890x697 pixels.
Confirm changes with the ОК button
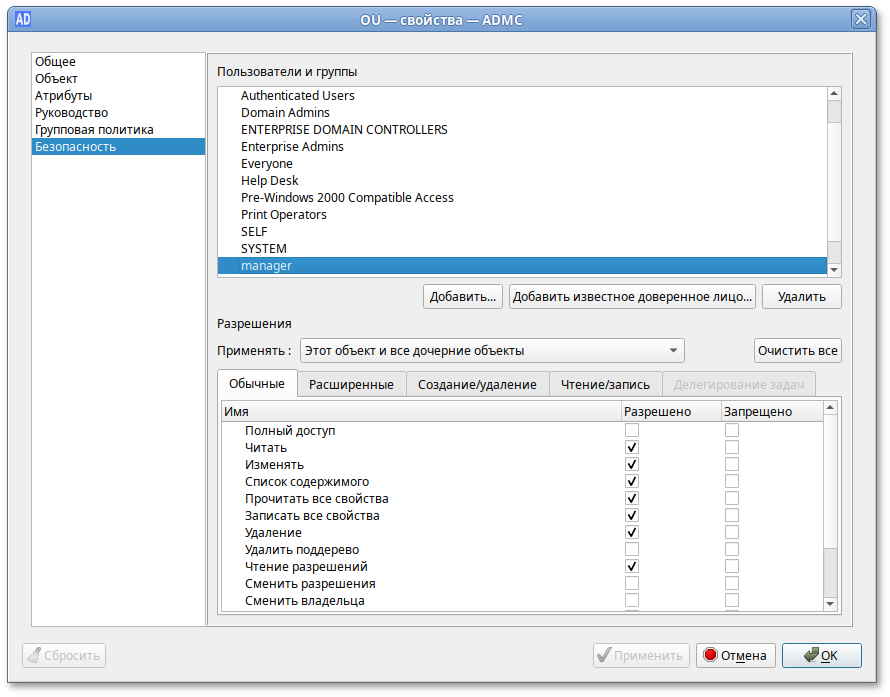[821, 655]
